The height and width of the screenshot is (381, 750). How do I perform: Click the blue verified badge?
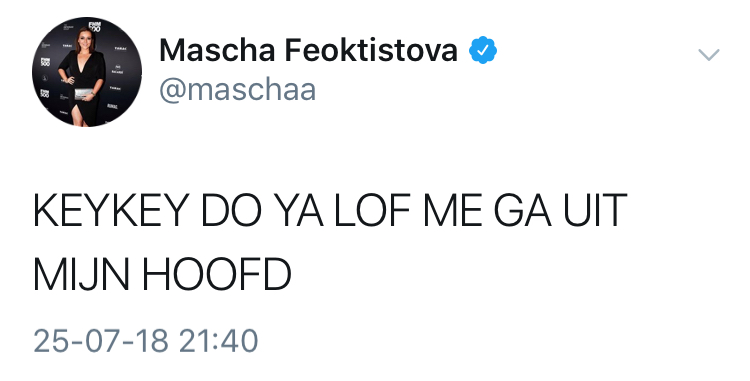[483, 50]
